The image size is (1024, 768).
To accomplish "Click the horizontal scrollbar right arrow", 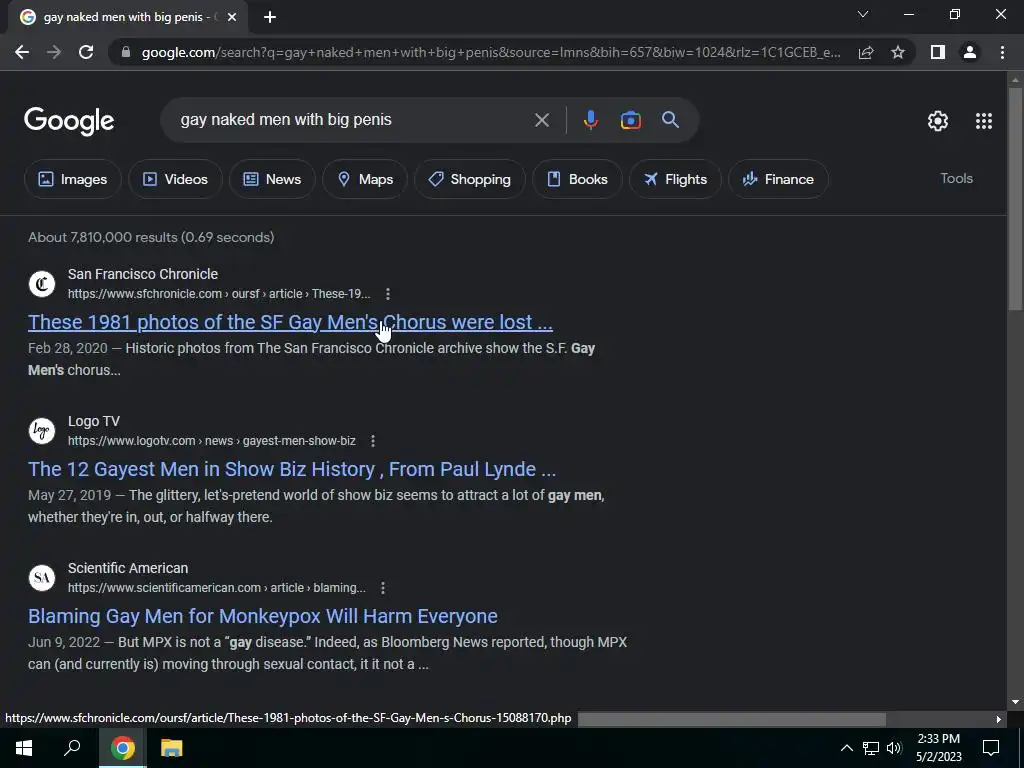I will point(999,719).
